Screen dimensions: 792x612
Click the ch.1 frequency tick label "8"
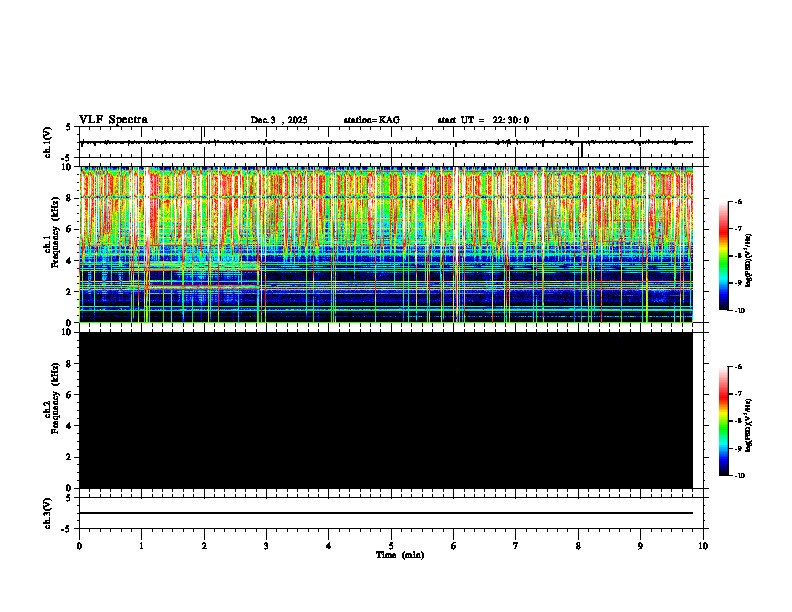(x=70, y=198)
